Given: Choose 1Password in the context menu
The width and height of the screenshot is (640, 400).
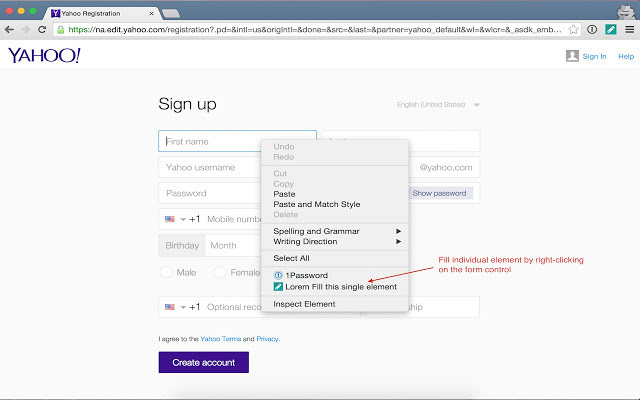Looking at the screenshot, I should (335, 275).
